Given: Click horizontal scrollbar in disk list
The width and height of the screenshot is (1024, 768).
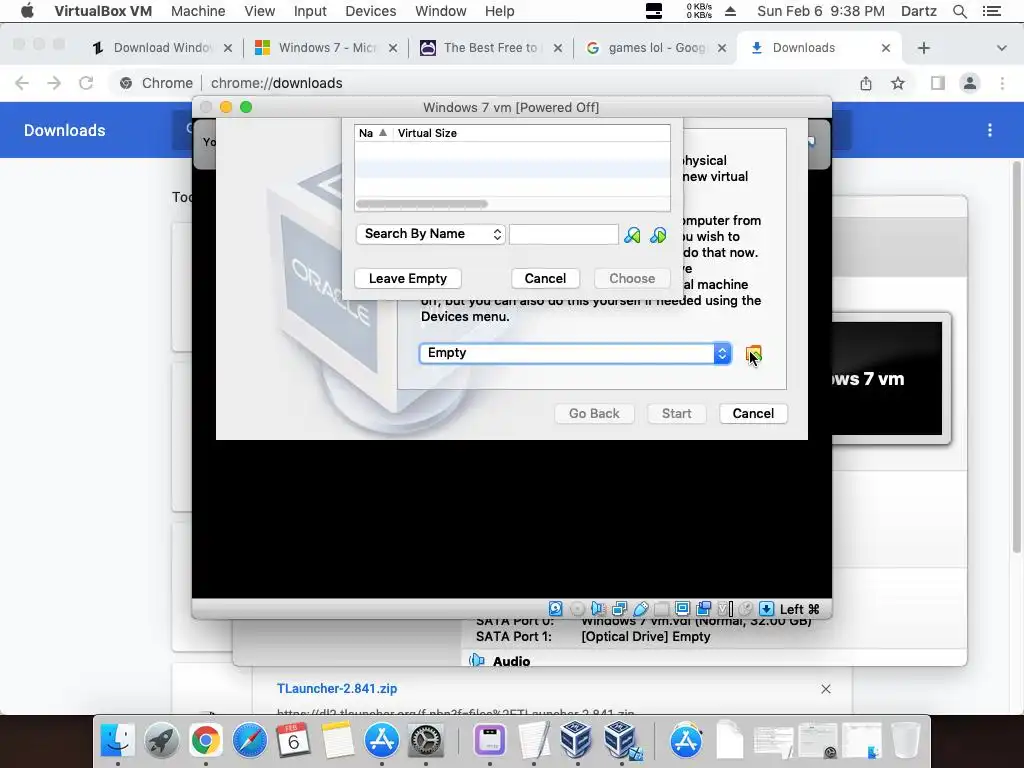Looking at the screenshot, I should 422,204.
